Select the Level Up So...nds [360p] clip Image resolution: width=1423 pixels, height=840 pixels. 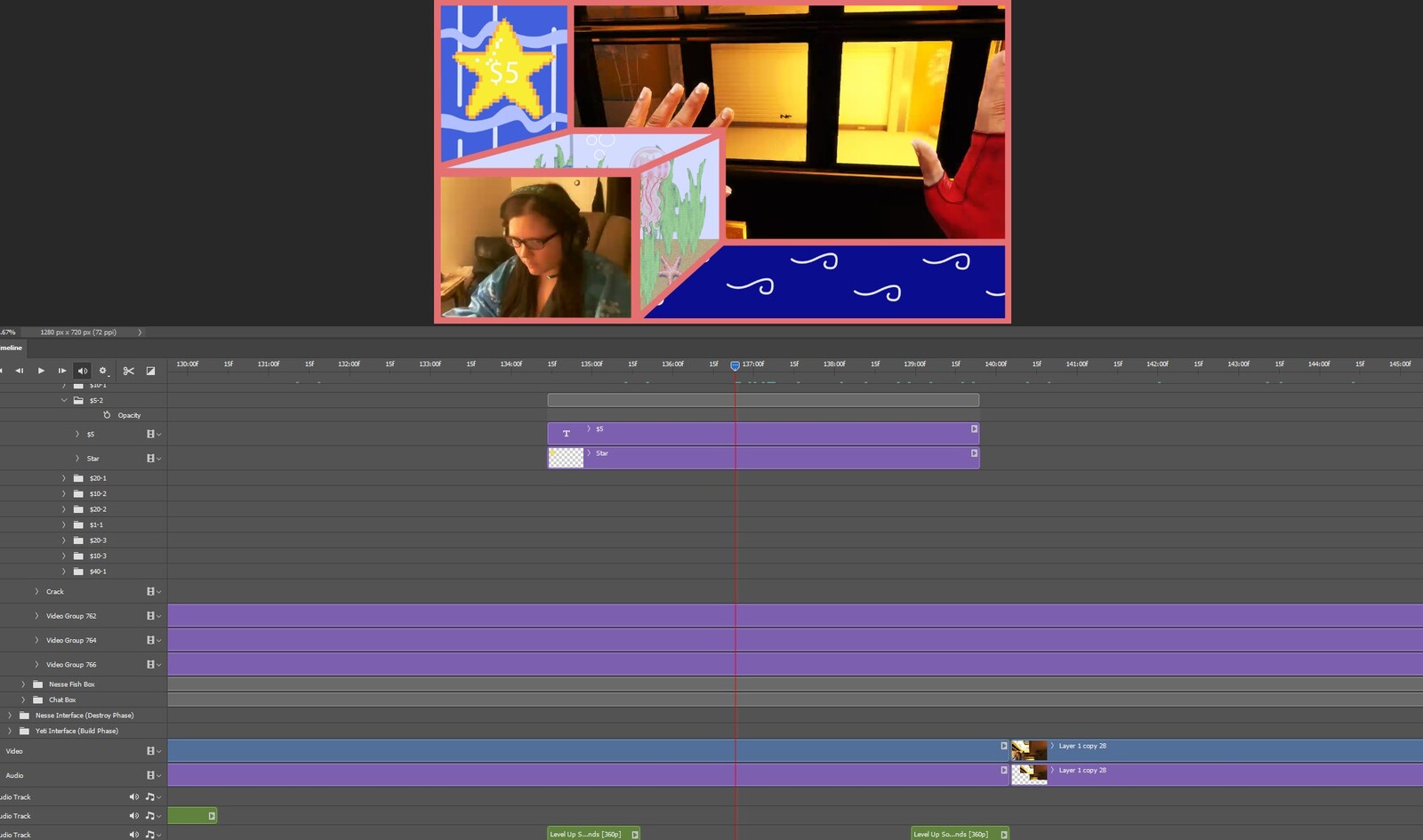pyautogui.click(x=960, y=834)
